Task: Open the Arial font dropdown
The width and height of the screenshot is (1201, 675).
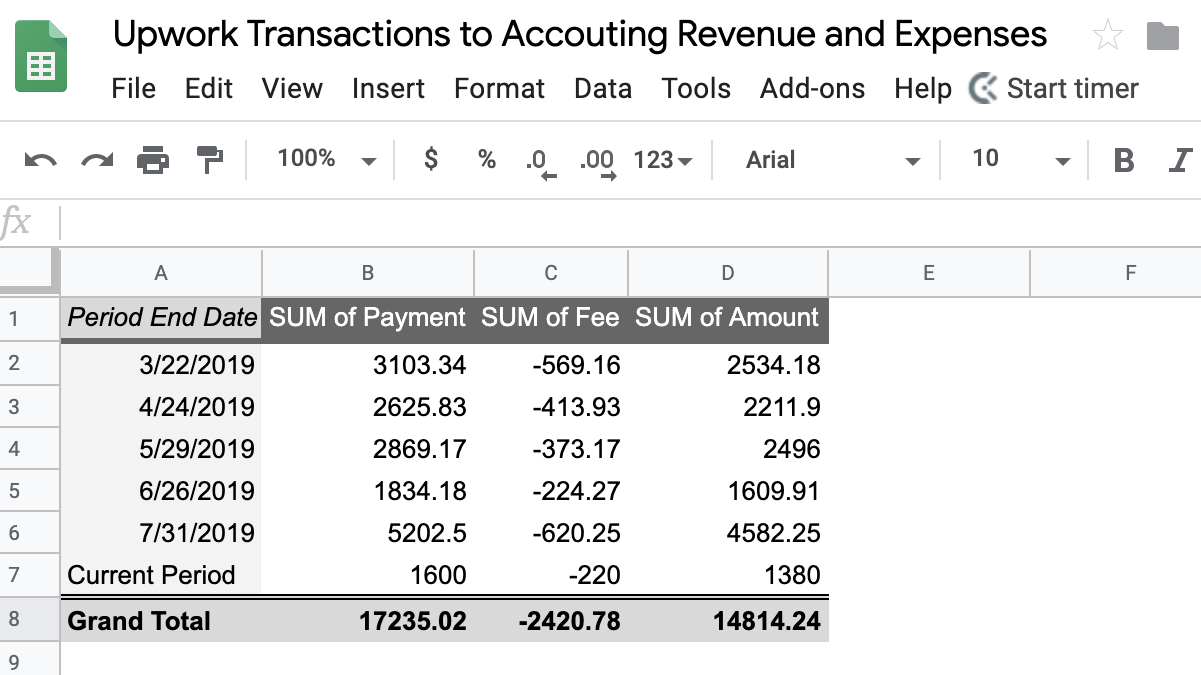Action: coord(832,159)
